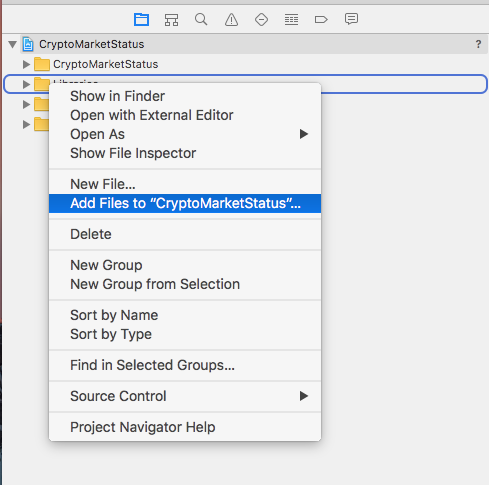Screen dimensions: 489x485
Task: Collapse the CryptoMarketStatus project root
Action: 13,44
